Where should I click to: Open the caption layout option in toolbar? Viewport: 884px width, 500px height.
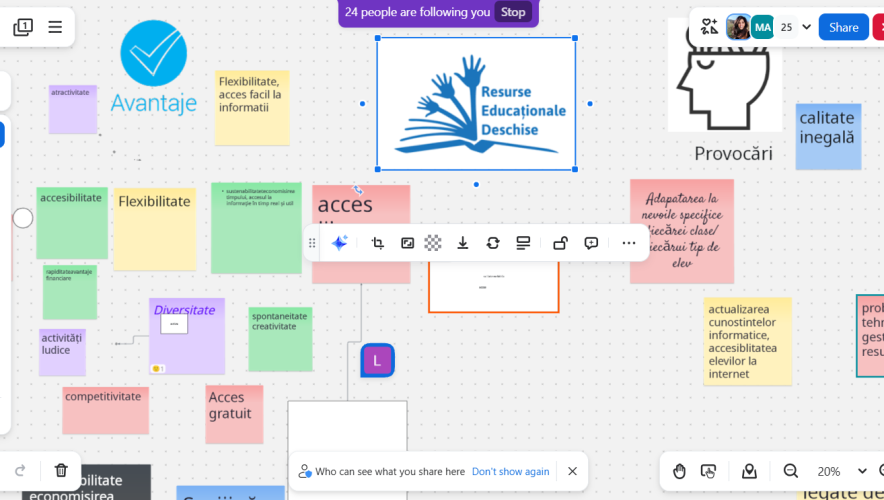522,243
